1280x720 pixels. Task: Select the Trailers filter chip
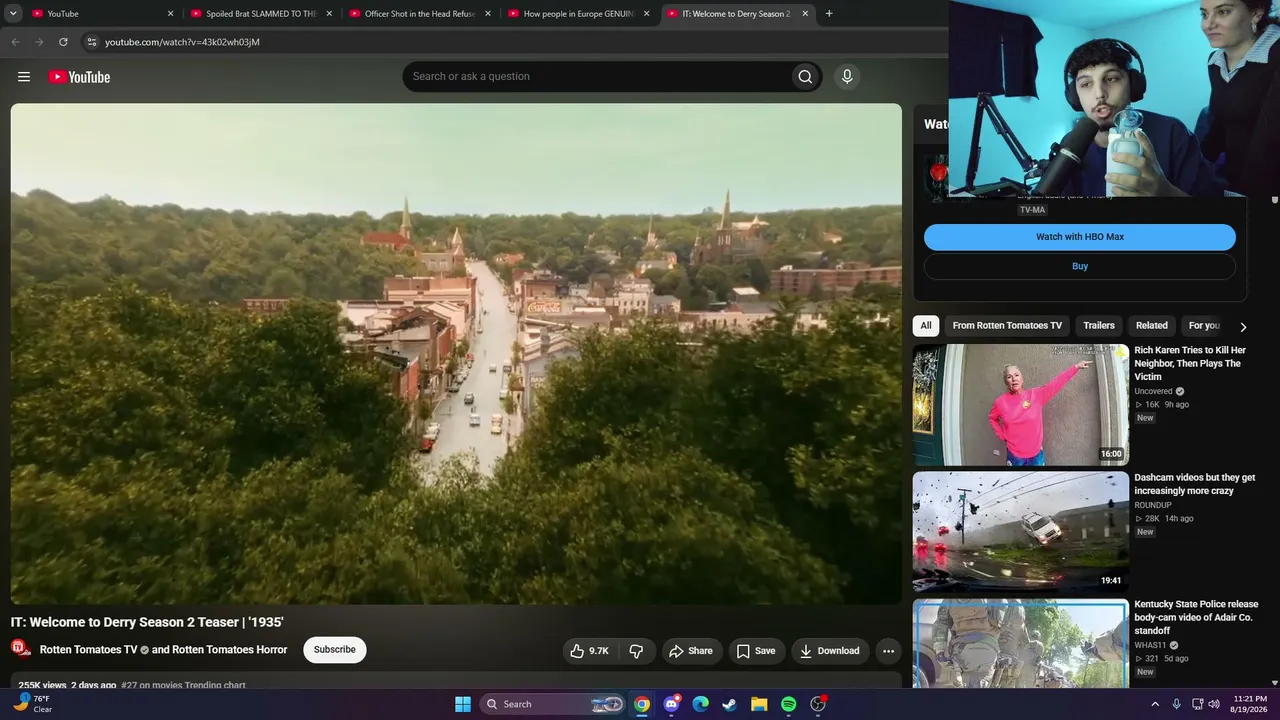click(x=1099, y=325)
